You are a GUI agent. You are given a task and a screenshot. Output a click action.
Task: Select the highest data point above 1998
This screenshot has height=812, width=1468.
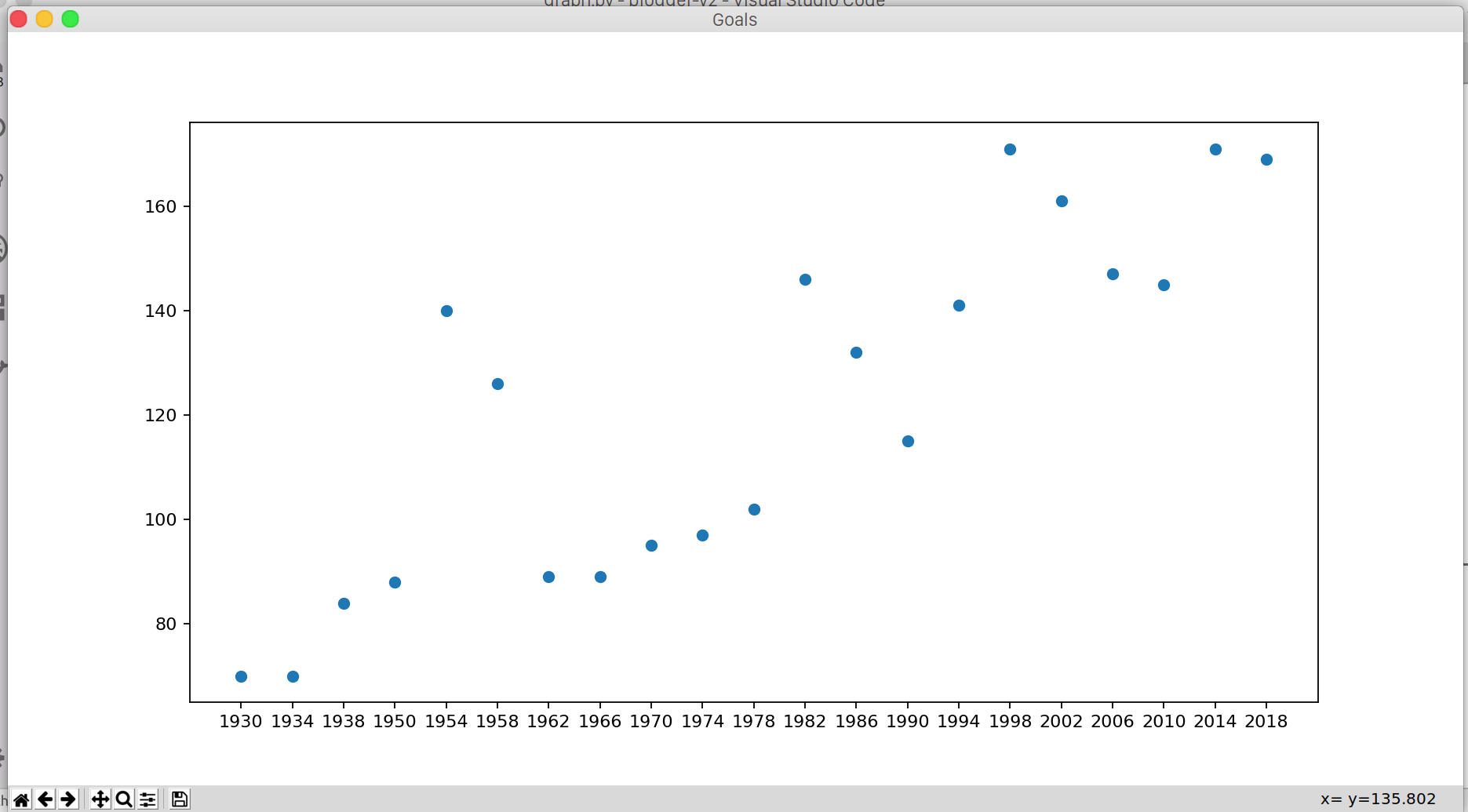1009,149
